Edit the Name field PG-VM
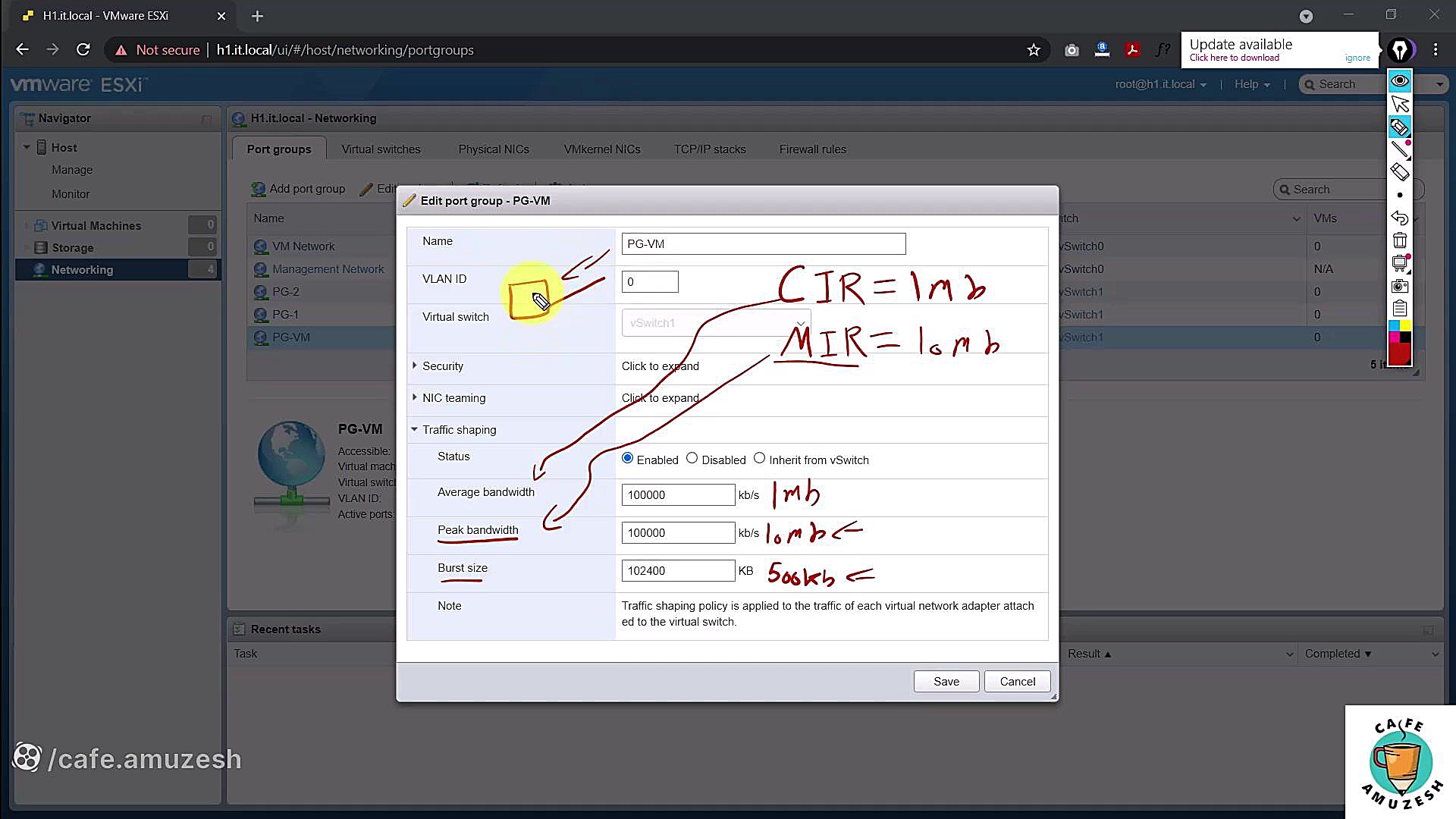1456x819 pixels. coord(764,244)
